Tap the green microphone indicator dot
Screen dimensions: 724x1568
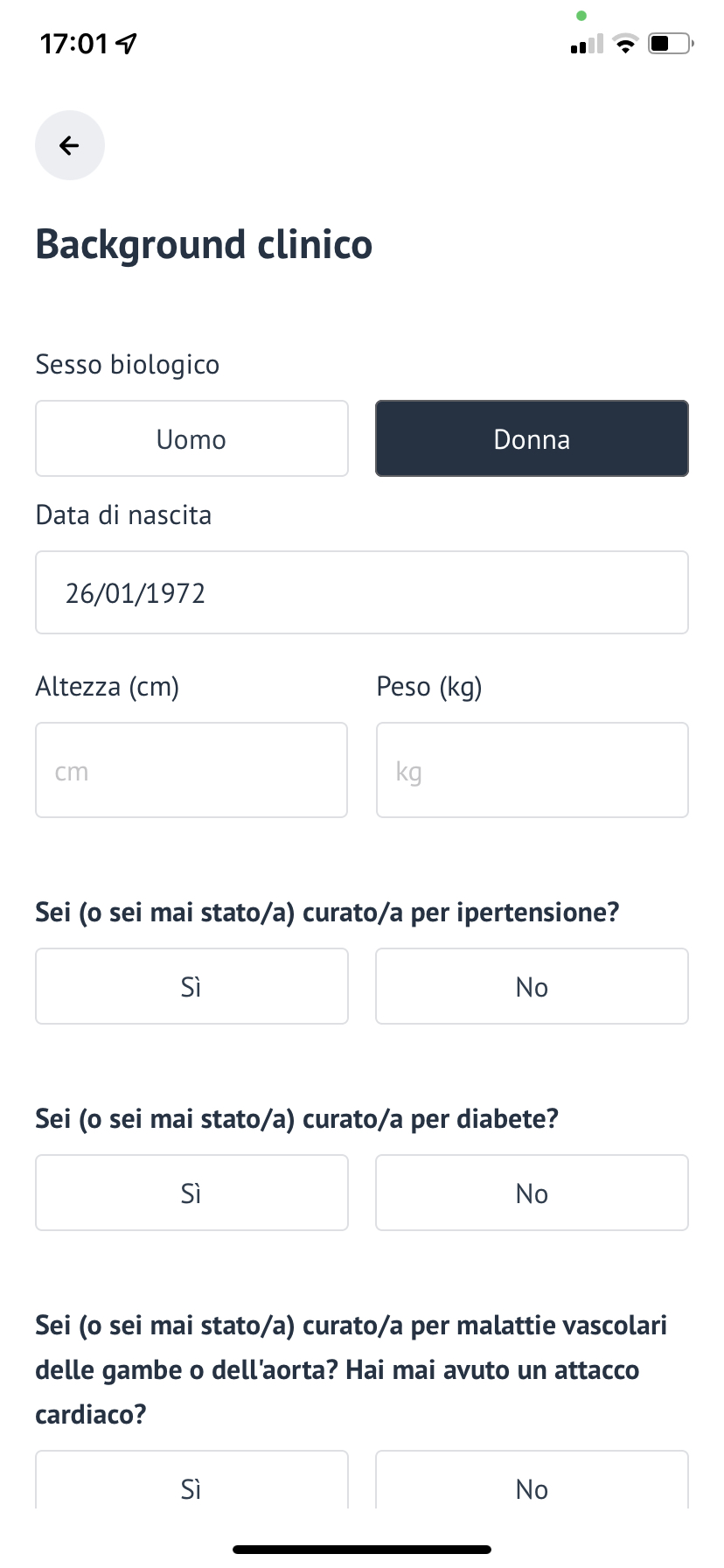coord(581,16)
